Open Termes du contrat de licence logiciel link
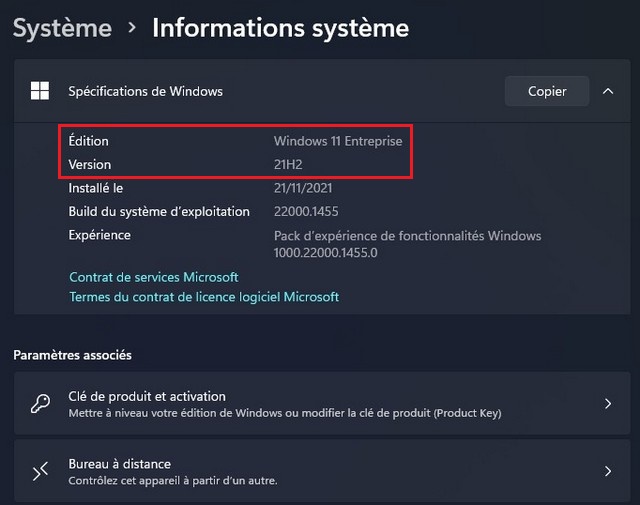Image resolution: width=640 pixels, height=505 pixels. pos(204,297)
